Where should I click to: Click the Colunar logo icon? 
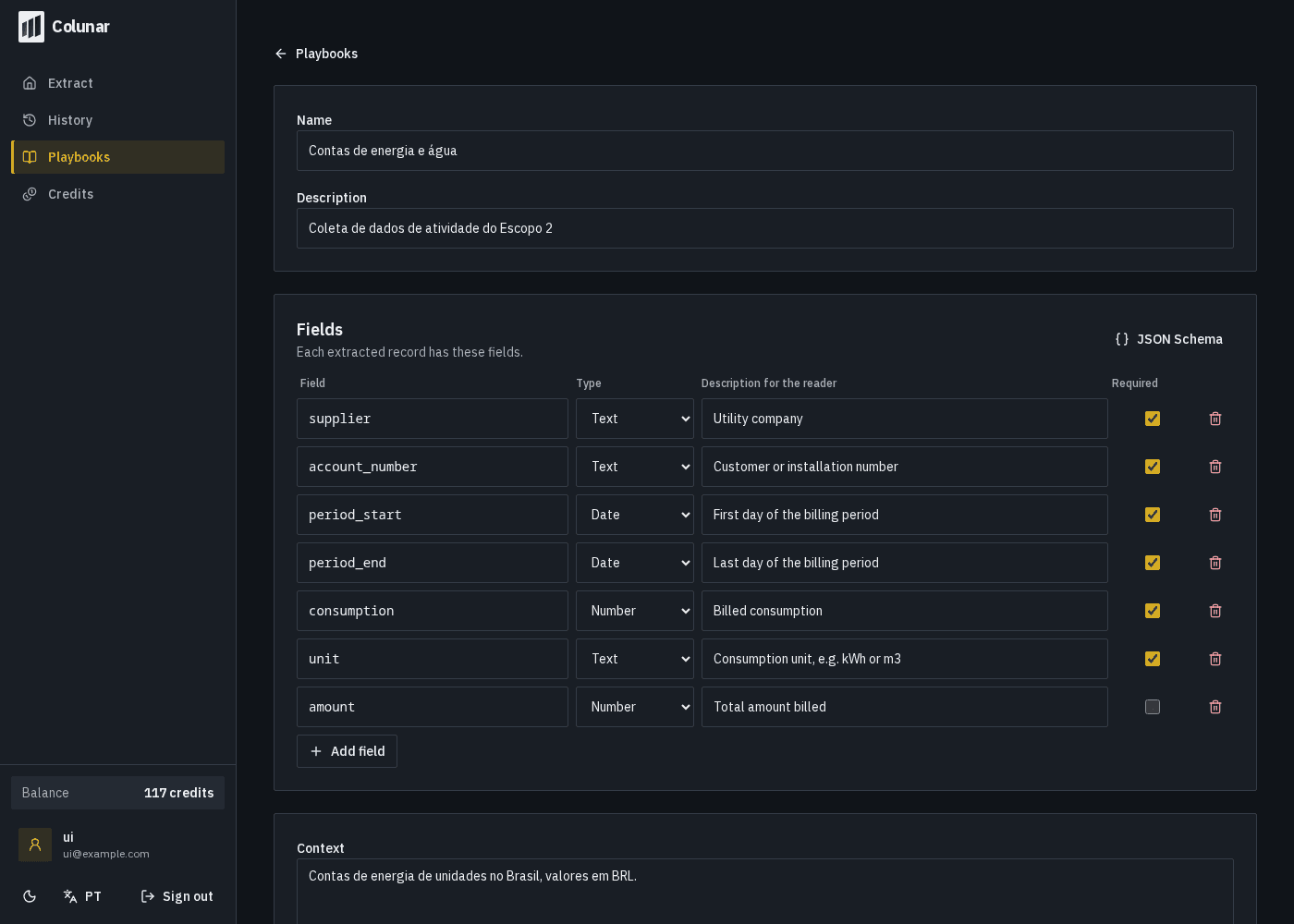coord(31,27)
